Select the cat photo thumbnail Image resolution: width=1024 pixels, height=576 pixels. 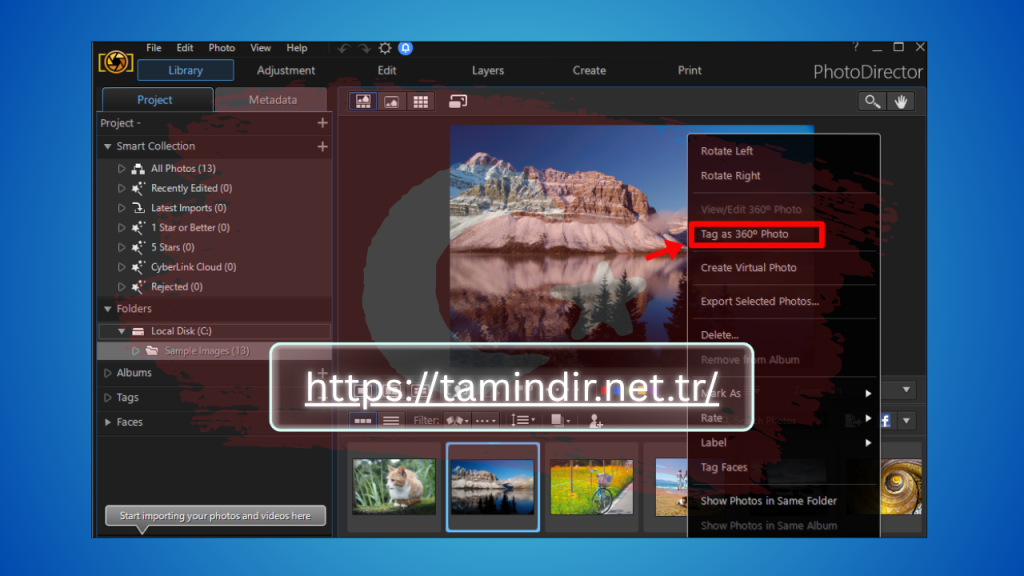tap(394, 487)
